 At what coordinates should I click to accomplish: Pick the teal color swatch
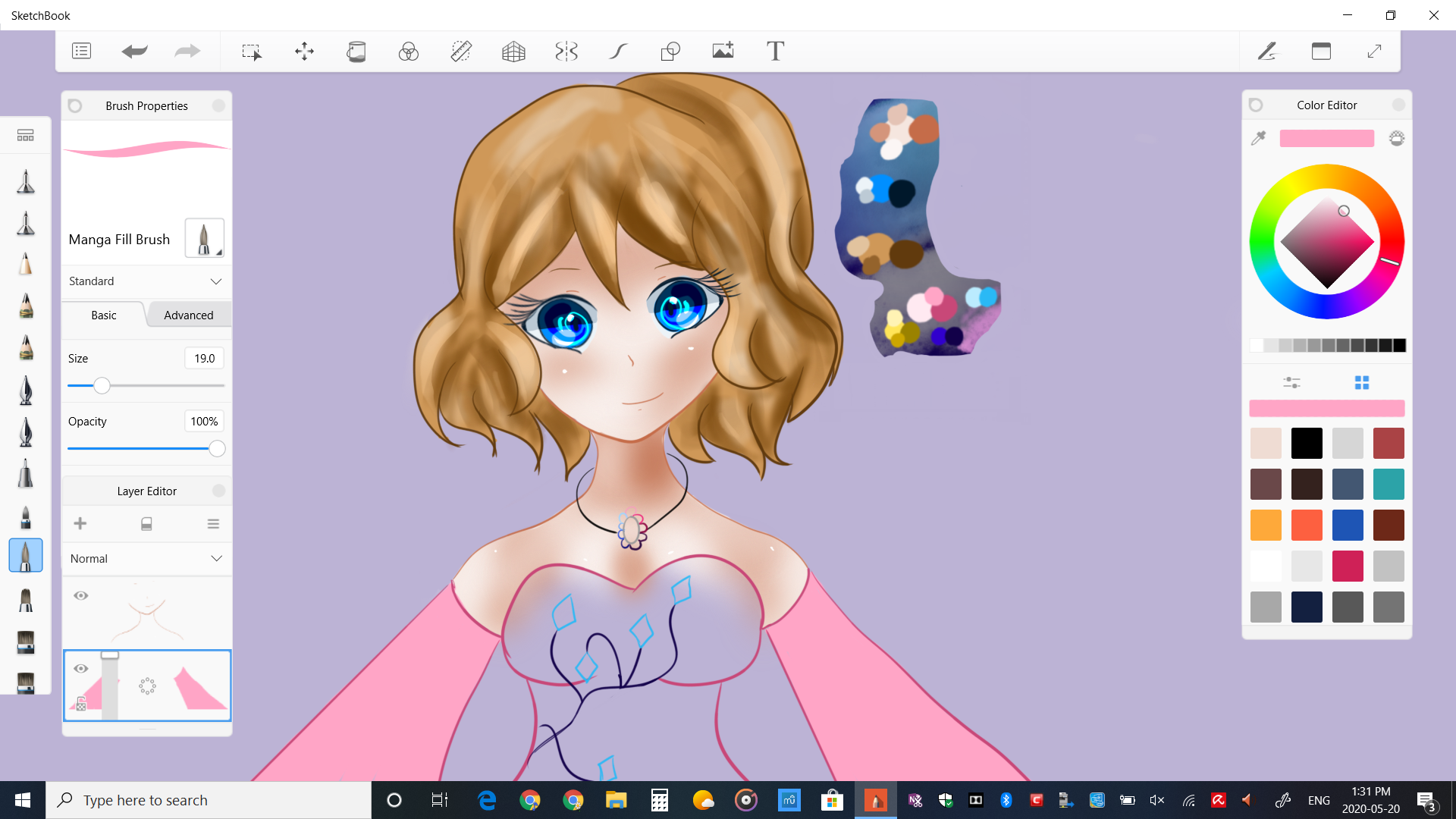tap(1389, 485)
